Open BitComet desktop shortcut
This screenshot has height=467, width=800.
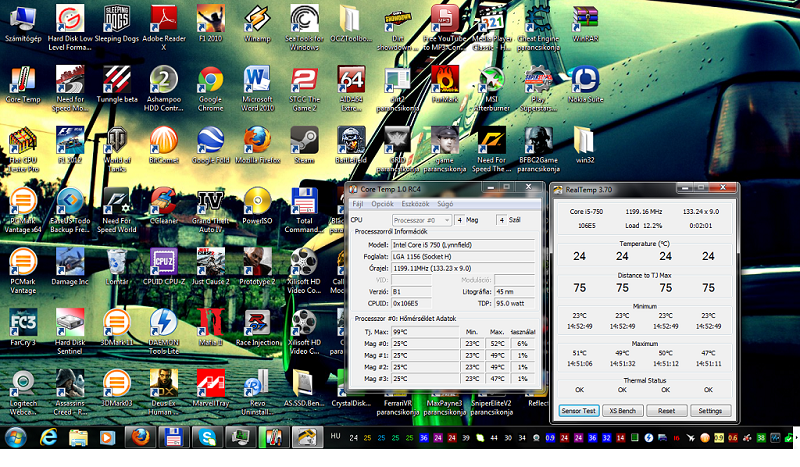coord(164,146)
